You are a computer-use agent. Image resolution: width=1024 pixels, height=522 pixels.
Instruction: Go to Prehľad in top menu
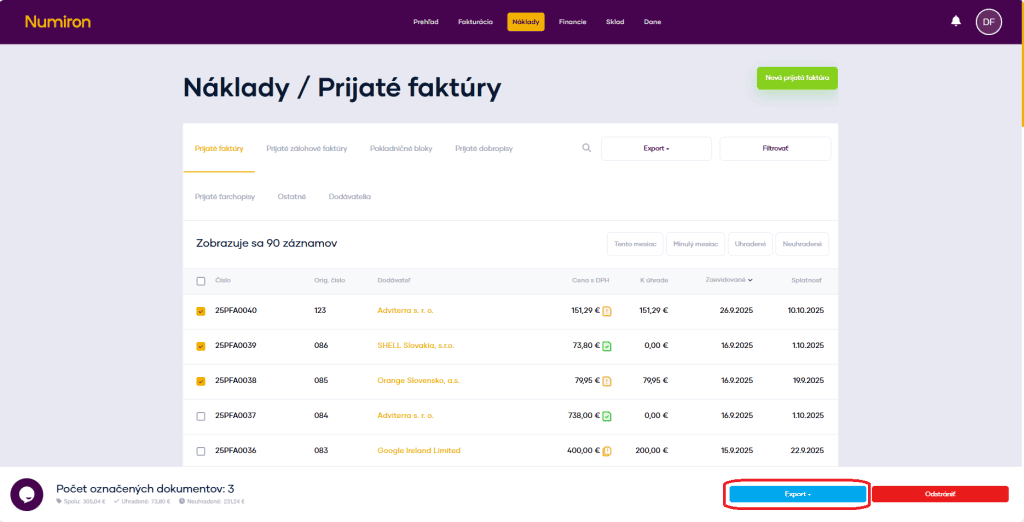click(426, 22)
